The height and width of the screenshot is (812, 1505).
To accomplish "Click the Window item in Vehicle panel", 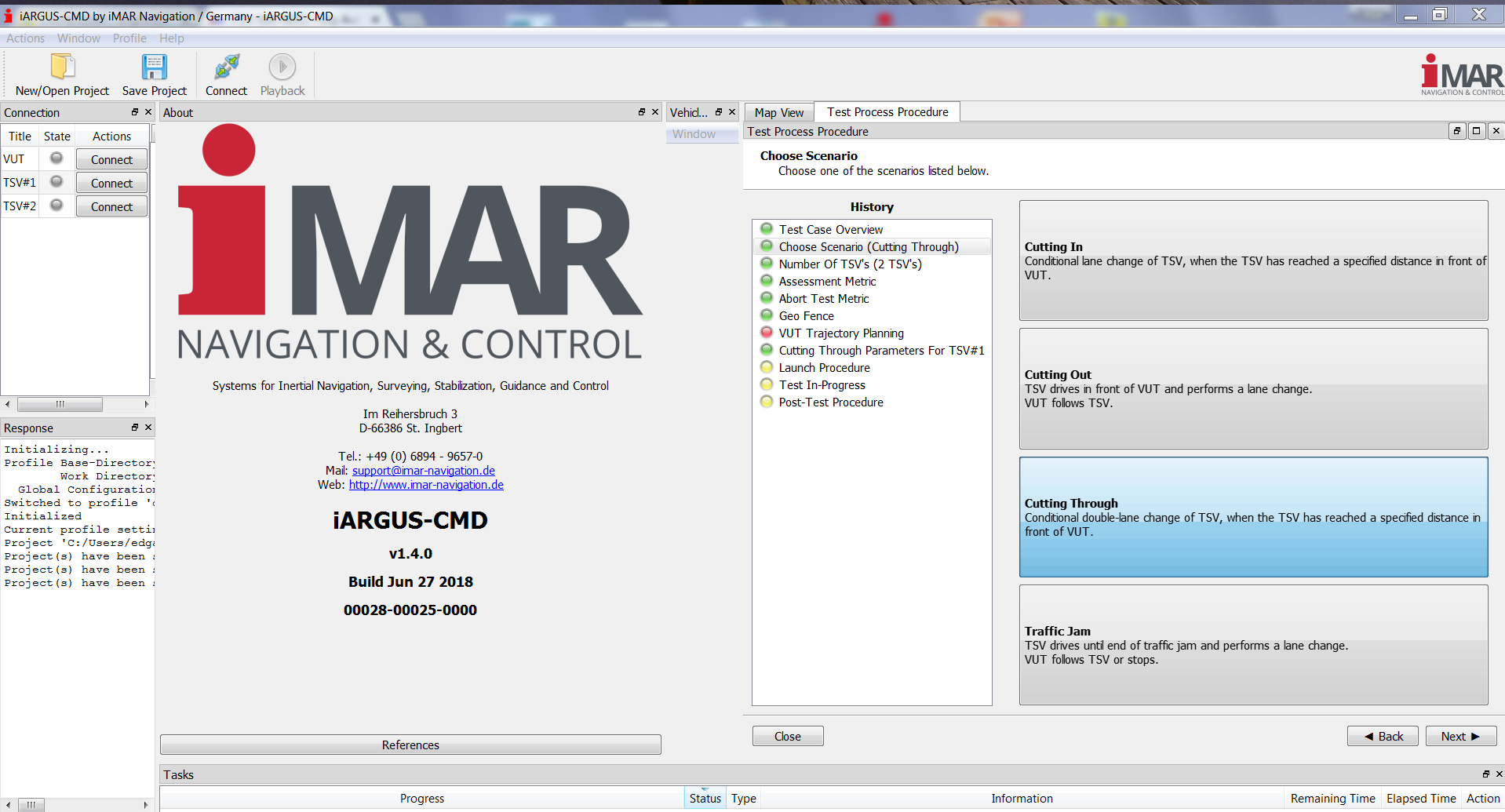I will 694,134.
